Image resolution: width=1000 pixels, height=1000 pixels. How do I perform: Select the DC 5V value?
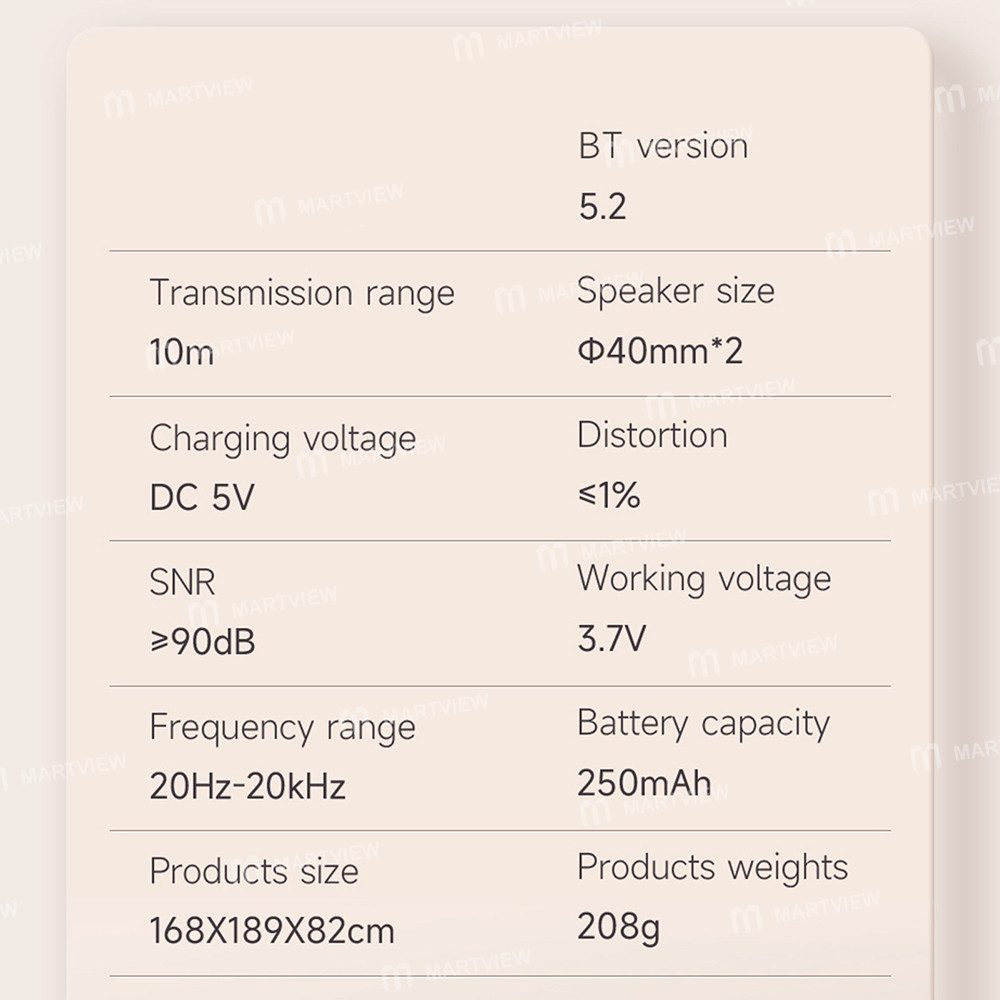click(x=202, y=497)
